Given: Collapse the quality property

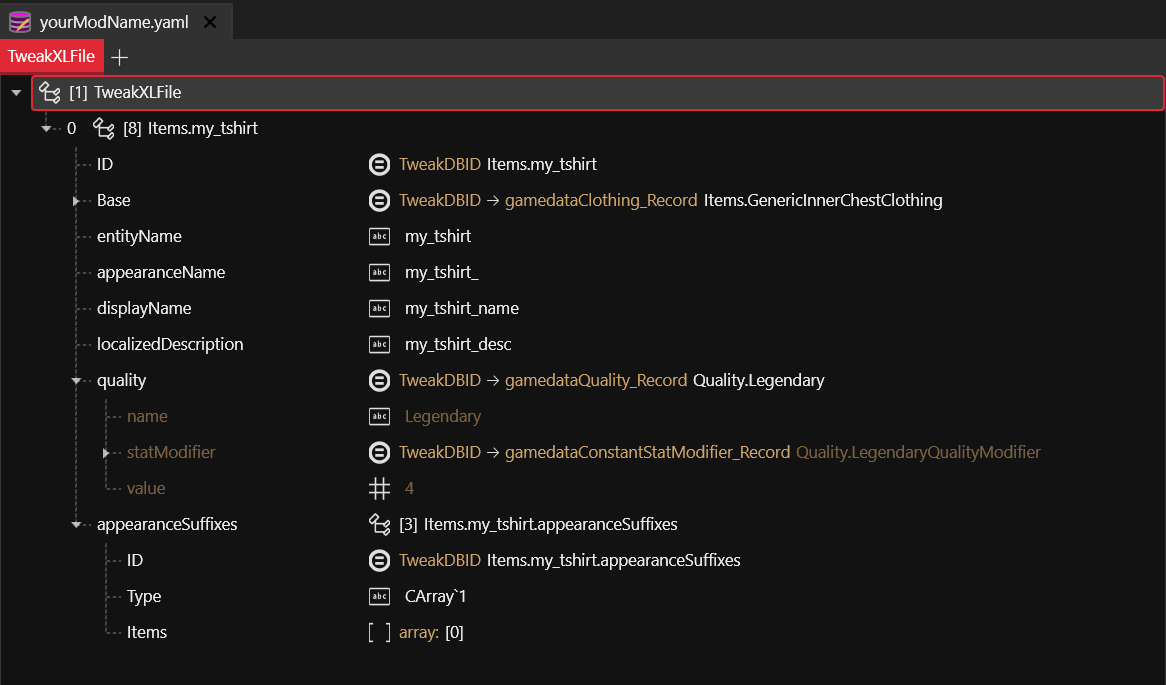Looking at the screenshot, I should (76, 381).
